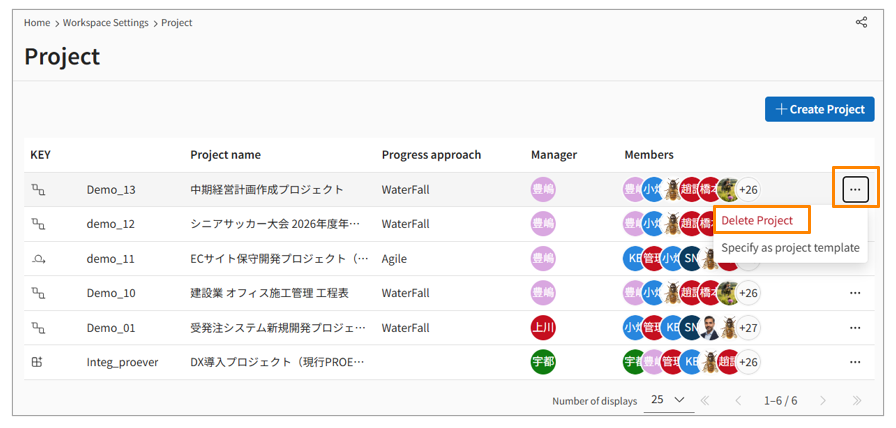Open the three-dot menu for Integ_proever
The image size is (896, 428).
[x=854, y=362]
